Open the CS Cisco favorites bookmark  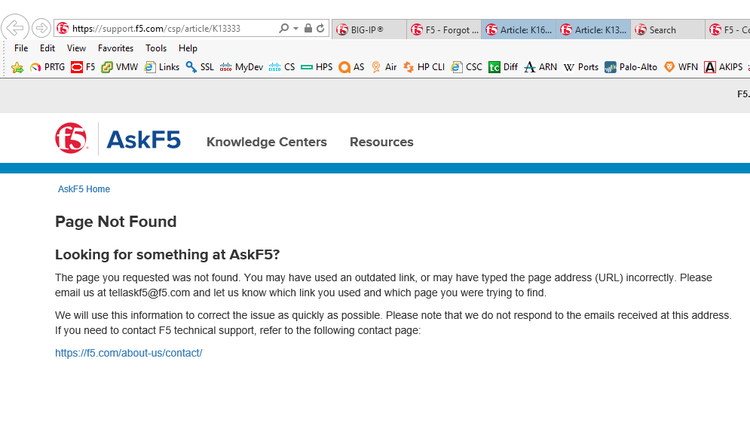(282, 67)
